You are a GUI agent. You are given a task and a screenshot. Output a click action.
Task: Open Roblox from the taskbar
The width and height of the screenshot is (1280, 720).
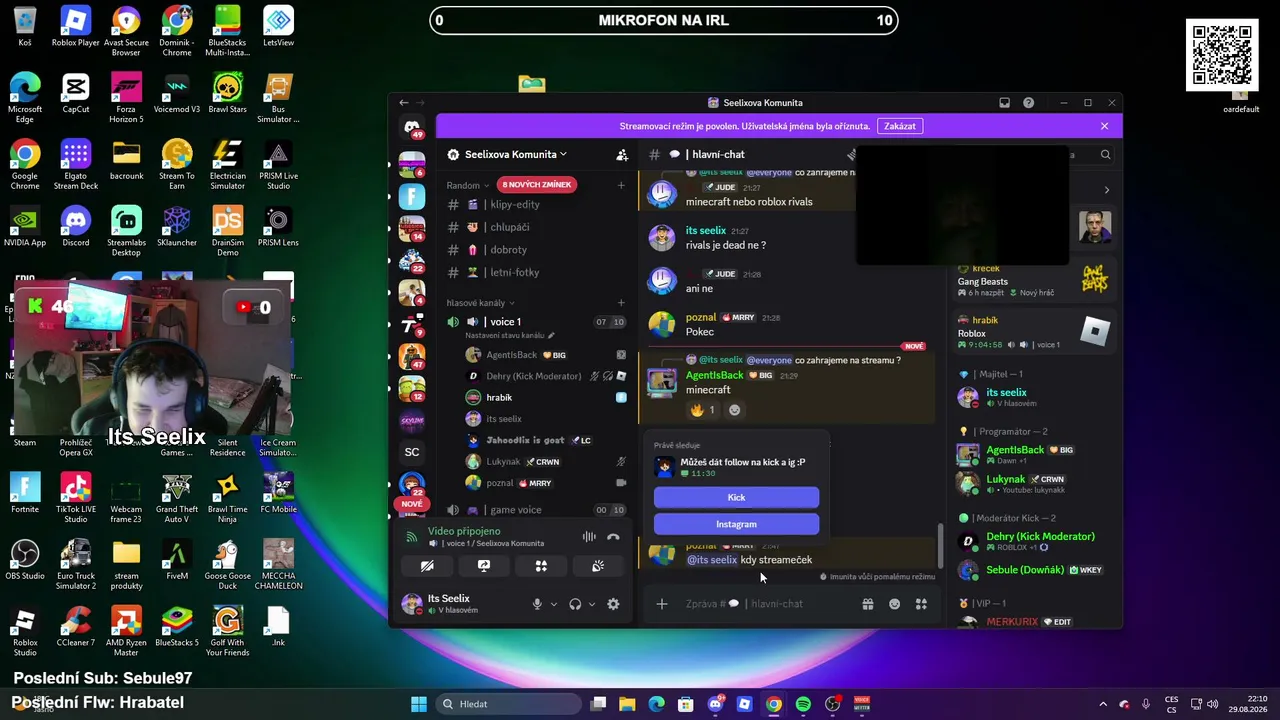coord(744,704)
